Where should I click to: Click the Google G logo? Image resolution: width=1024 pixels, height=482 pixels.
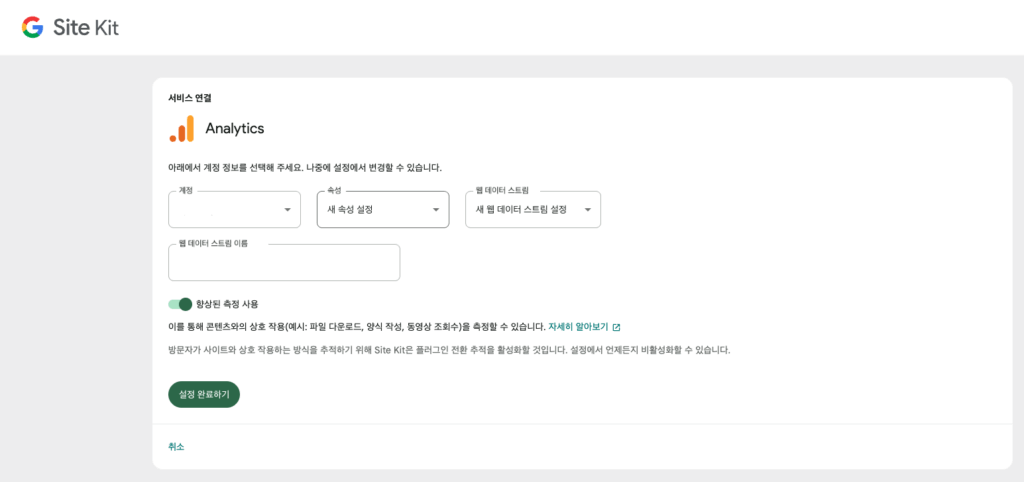coord(32,28)
